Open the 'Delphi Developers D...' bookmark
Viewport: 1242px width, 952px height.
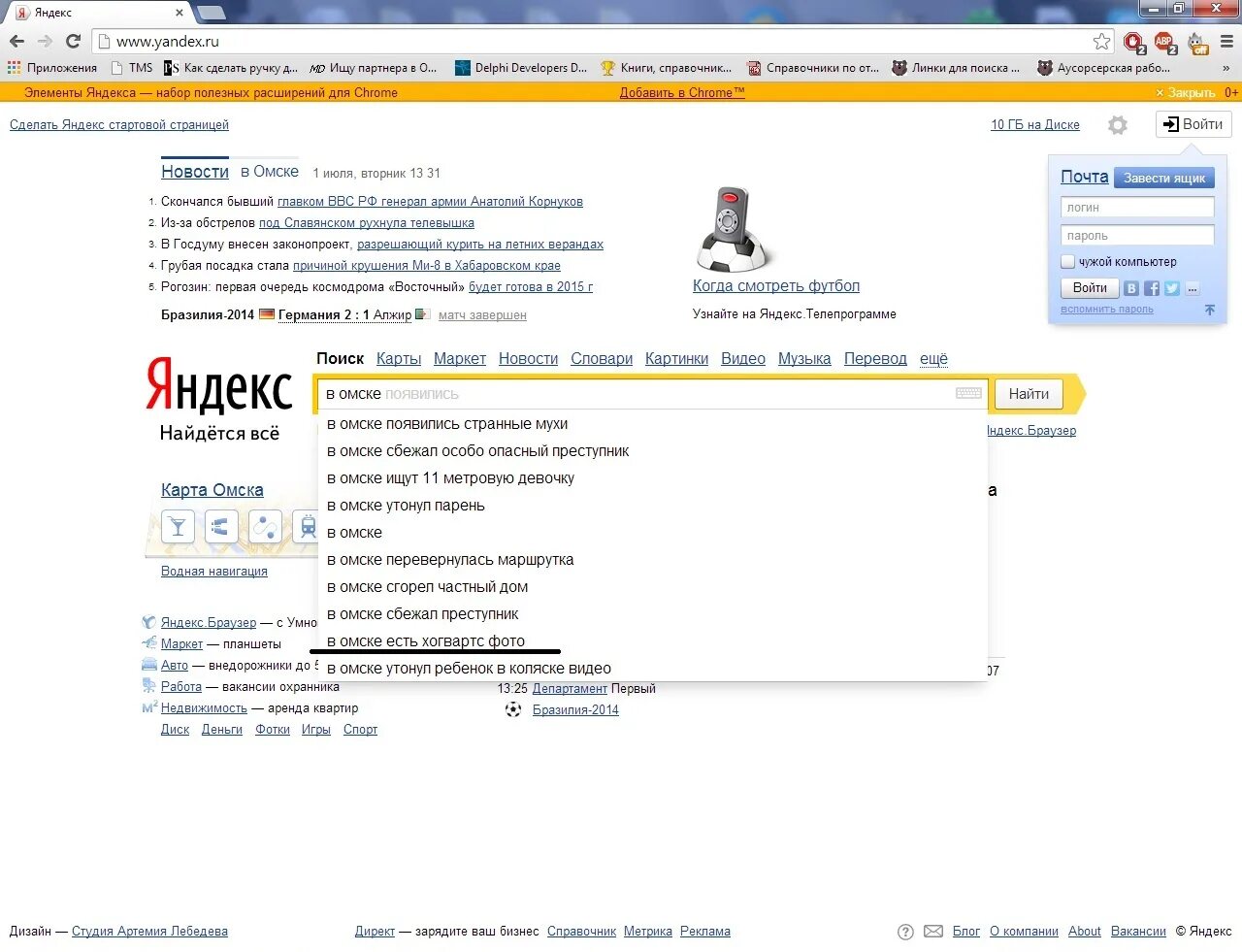(520, 68)
